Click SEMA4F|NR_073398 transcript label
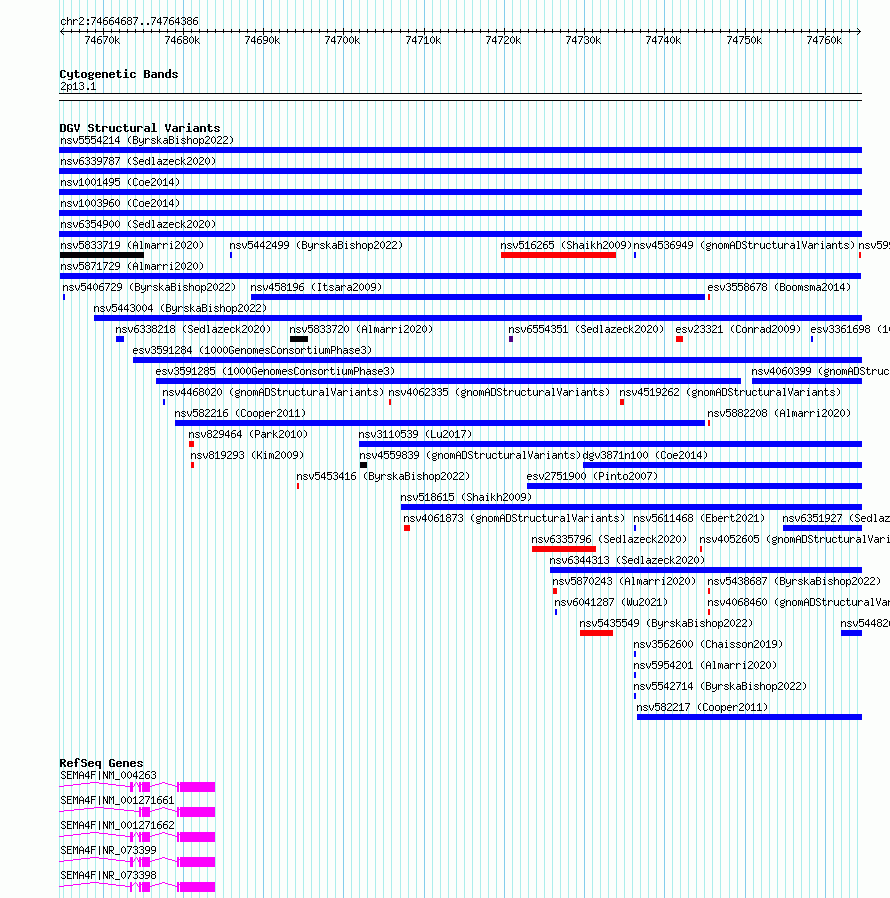This screenshot has width=890, height=898. click(108, 875)
